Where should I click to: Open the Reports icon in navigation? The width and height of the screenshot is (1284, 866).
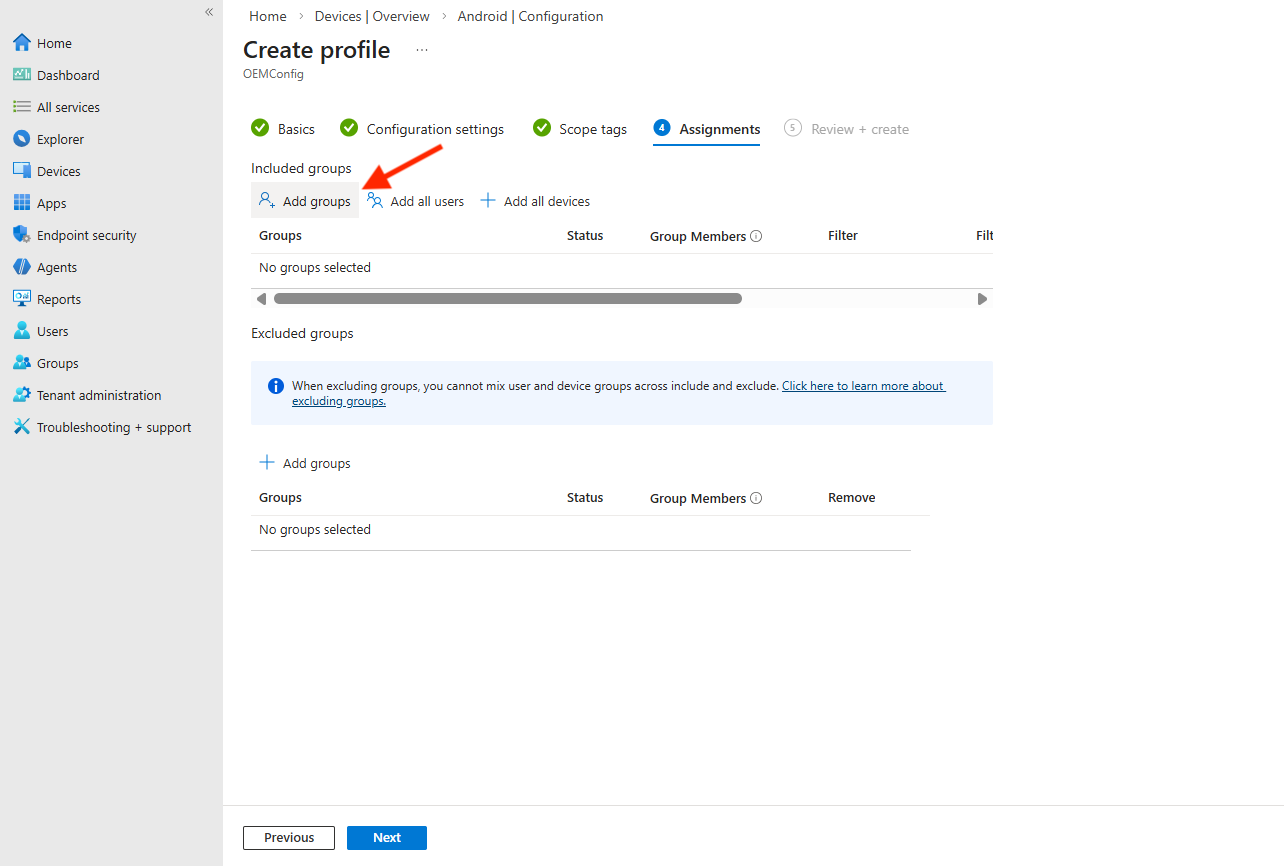coord(21,299)
